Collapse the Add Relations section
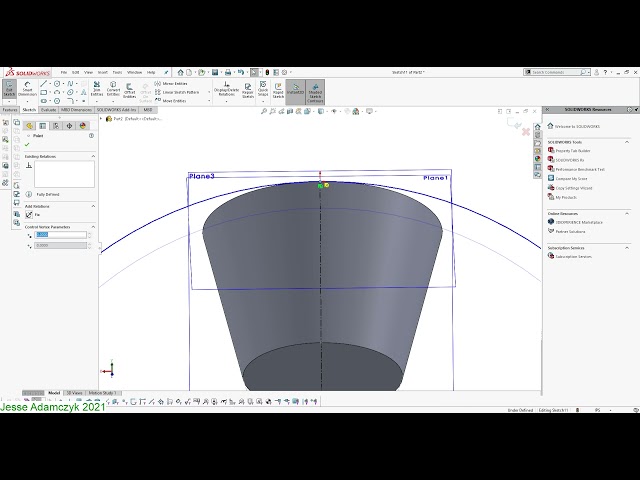 (93, 206)
